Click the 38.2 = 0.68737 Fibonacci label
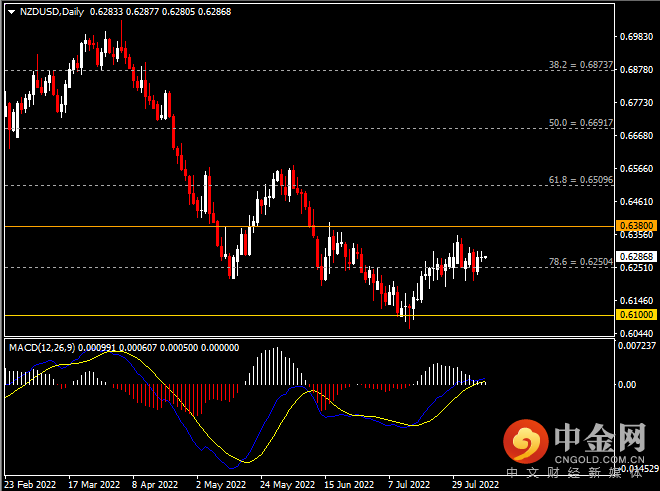 tap(580, 65)
